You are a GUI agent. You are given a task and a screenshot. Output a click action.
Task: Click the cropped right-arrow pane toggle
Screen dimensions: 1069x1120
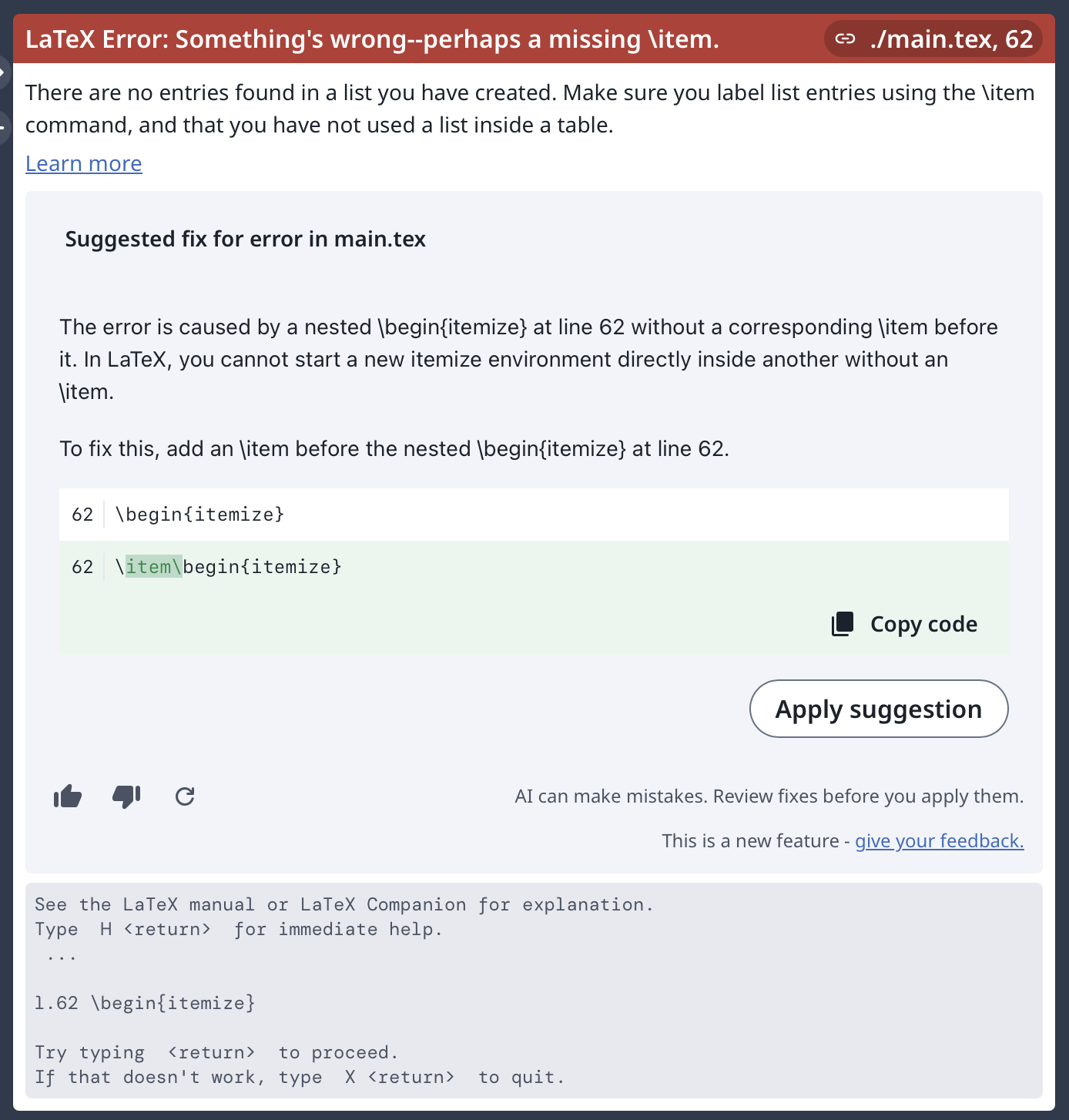pos(3,74)
